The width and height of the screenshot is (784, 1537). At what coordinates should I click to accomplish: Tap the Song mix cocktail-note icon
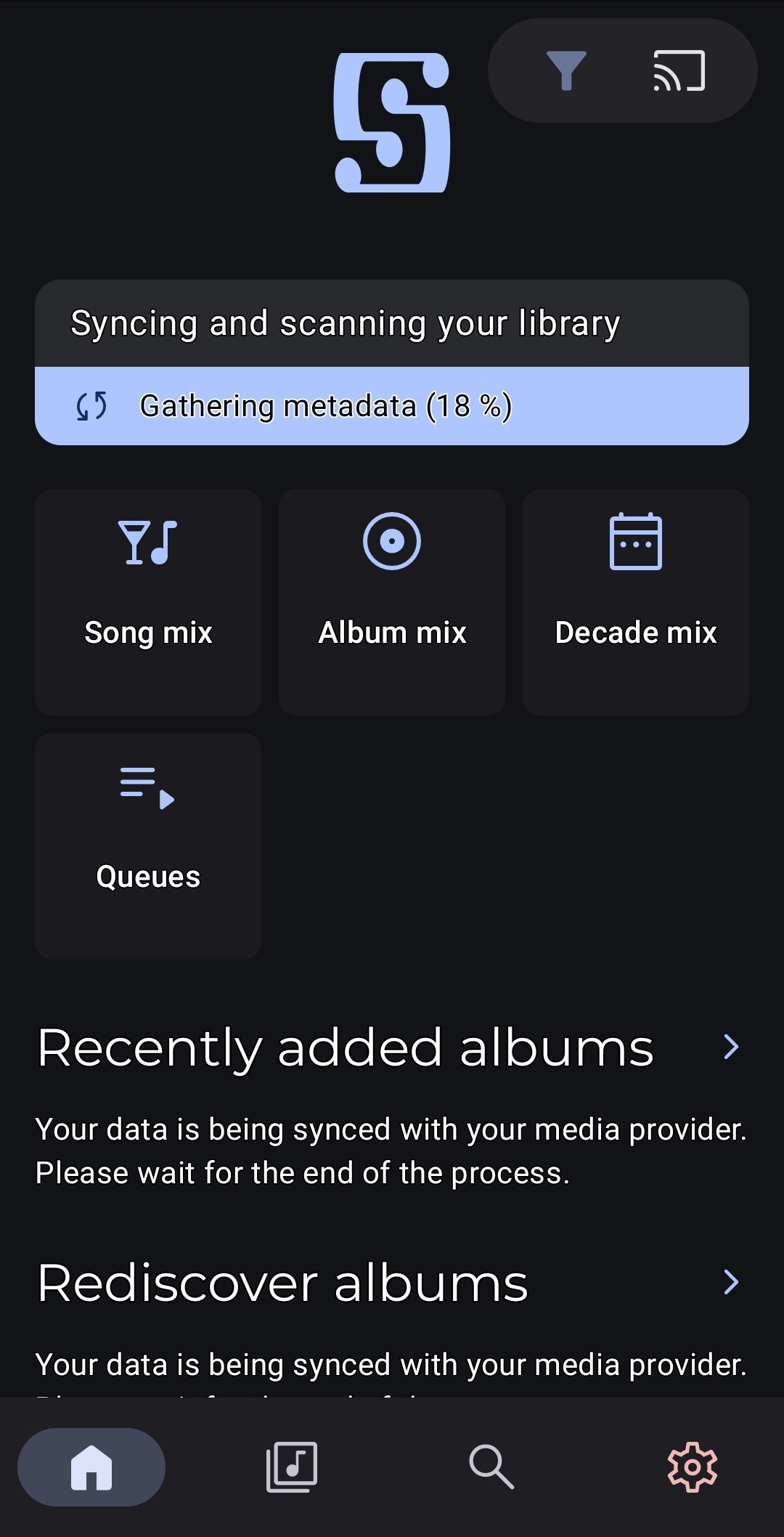coord(148,542)
